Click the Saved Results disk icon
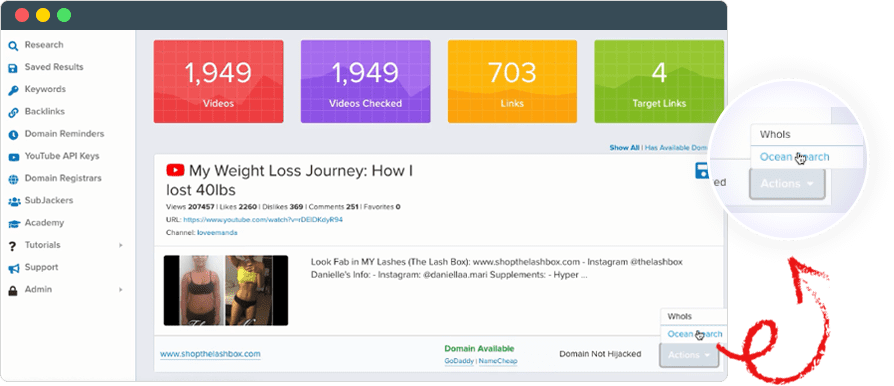The height and width of the screenshot is (386, 894). tap(13, 68)
